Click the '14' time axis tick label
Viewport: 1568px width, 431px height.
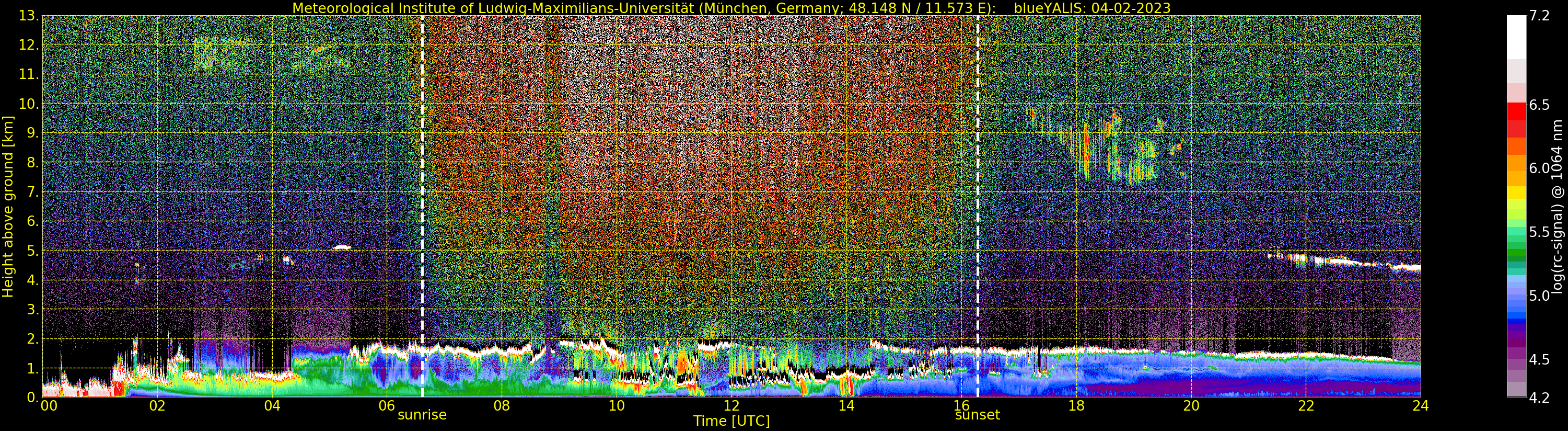(846, 405)
